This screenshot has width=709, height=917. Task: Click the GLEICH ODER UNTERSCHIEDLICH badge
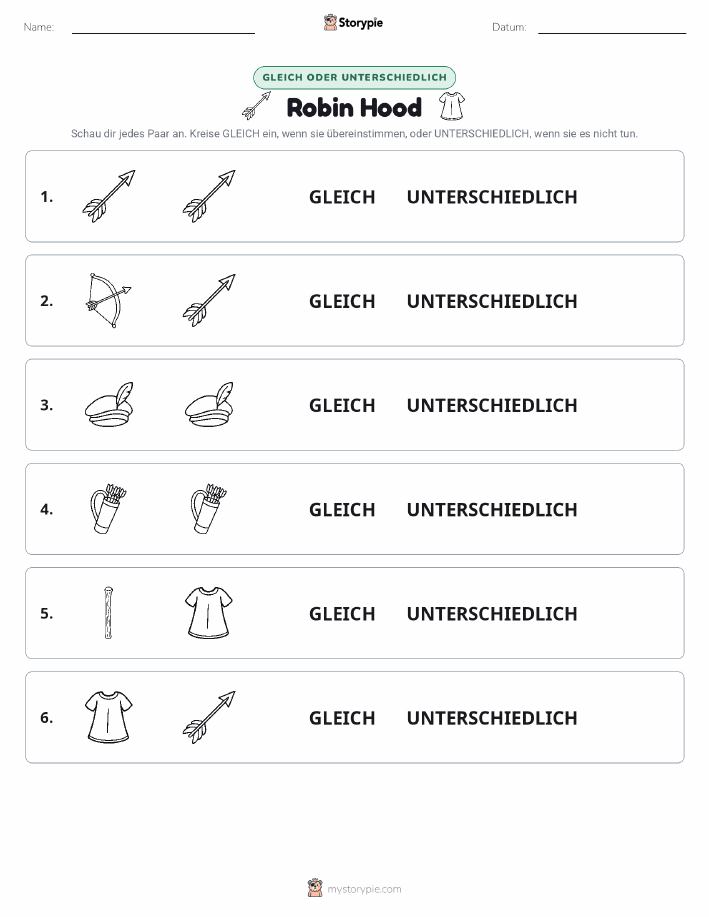(x=354, y=77)
